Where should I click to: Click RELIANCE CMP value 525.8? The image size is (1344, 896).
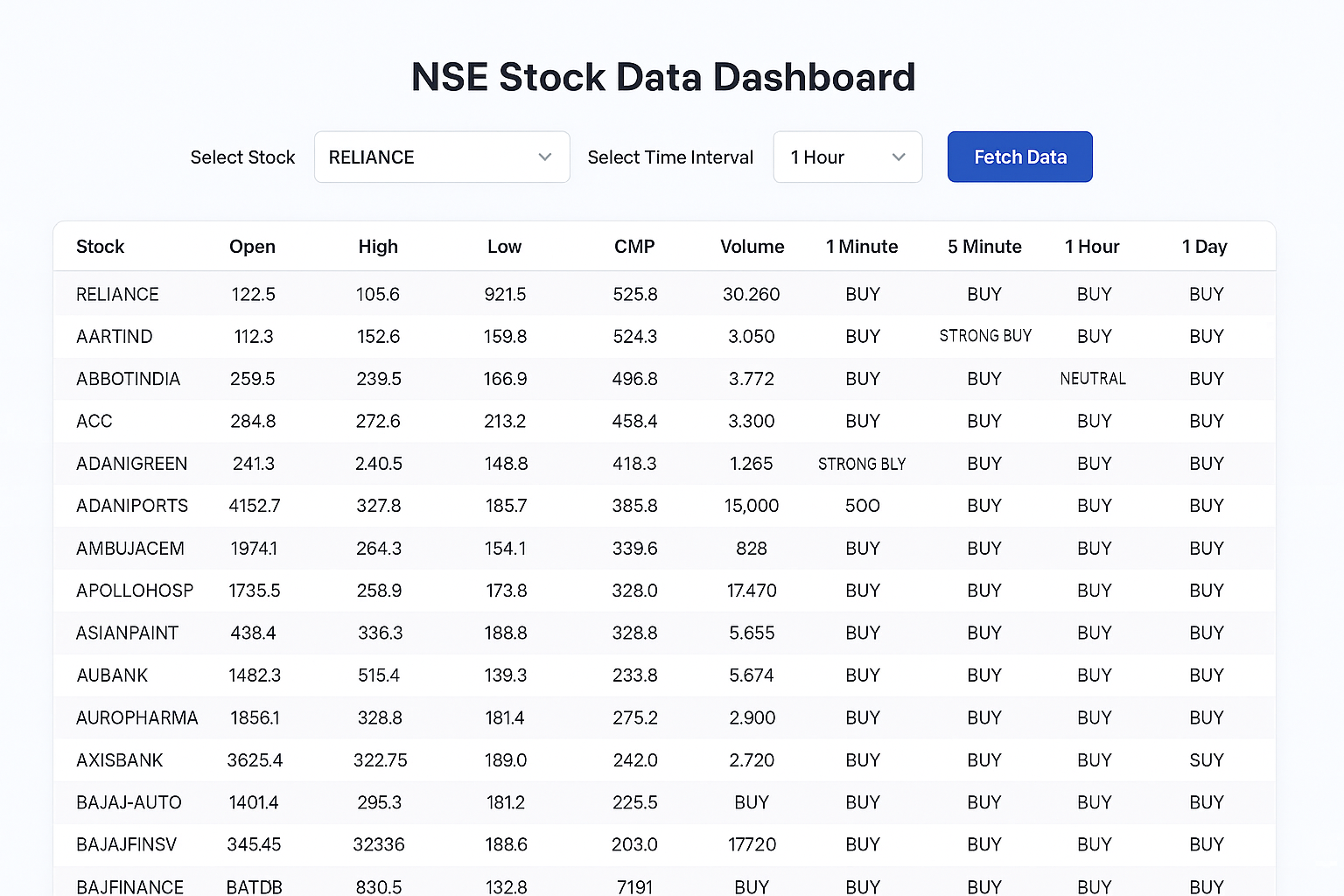pyautogui.click(x=635, y=294)
